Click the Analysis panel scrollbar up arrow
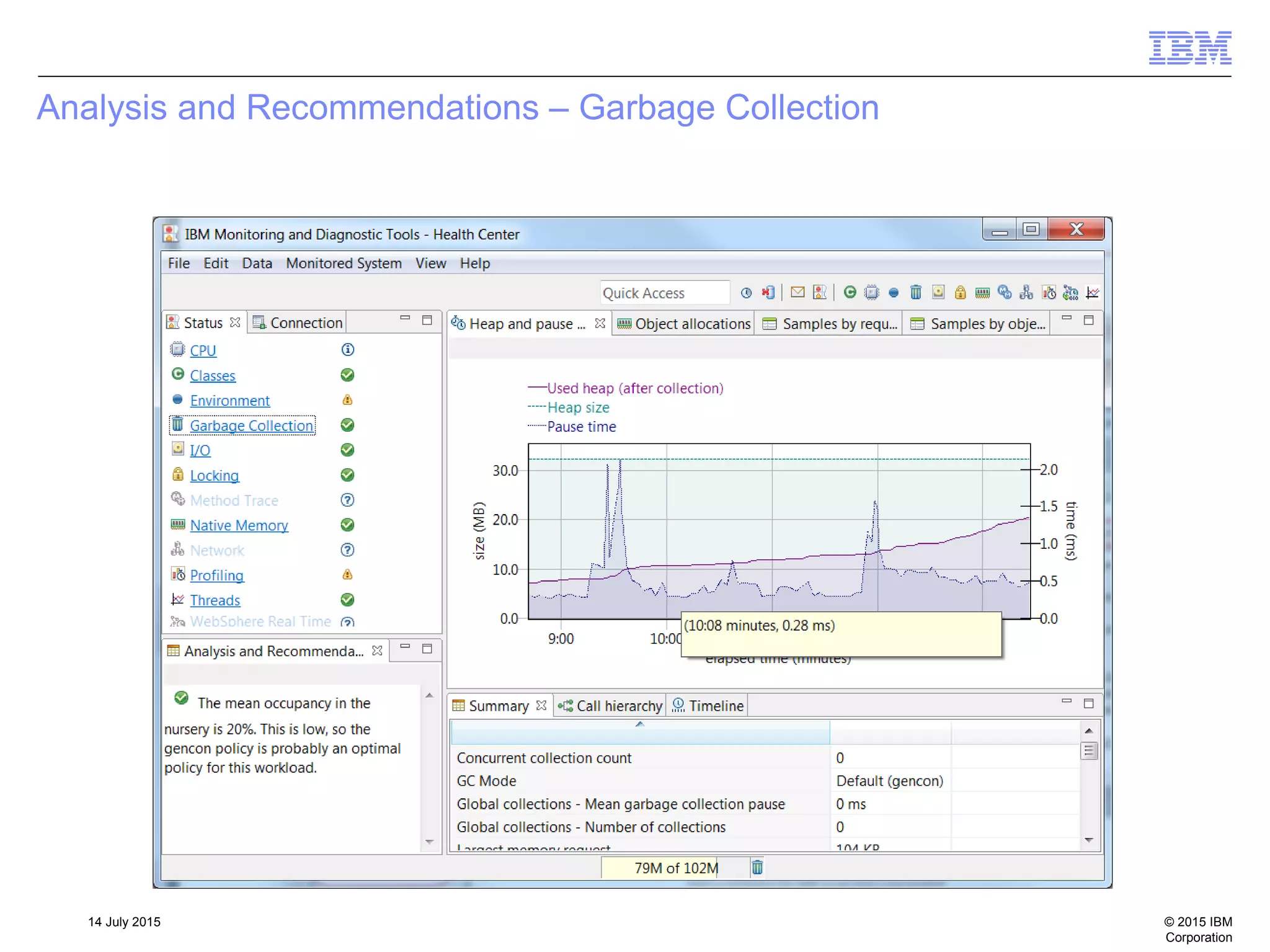The width and height of the screenshot is (1270, 952). pyautogui.click(x=429, y=696)
